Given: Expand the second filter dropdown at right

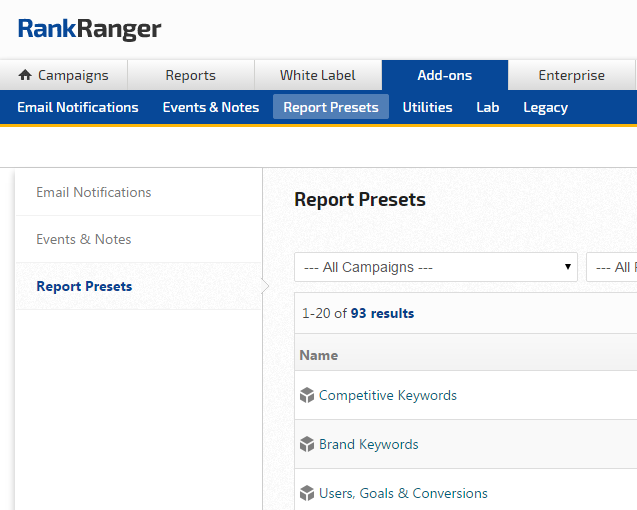Looking at the screenshot, I should click(x=612, y=267).
